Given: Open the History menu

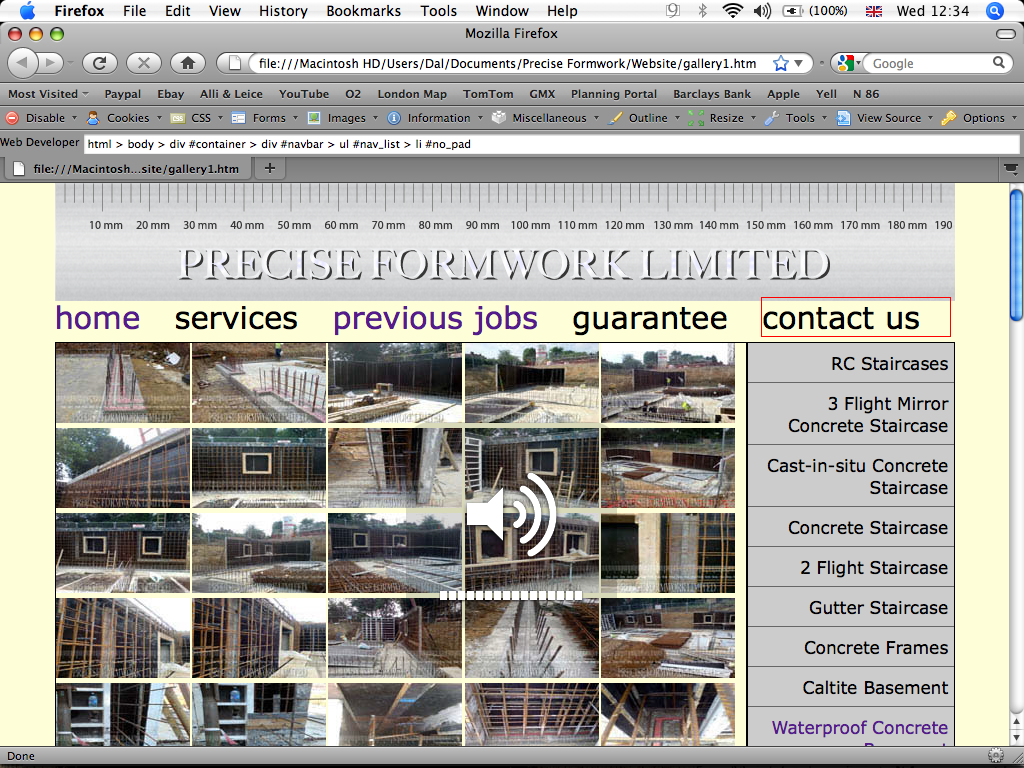Looking at the screenshot, I should click(283, 11).
